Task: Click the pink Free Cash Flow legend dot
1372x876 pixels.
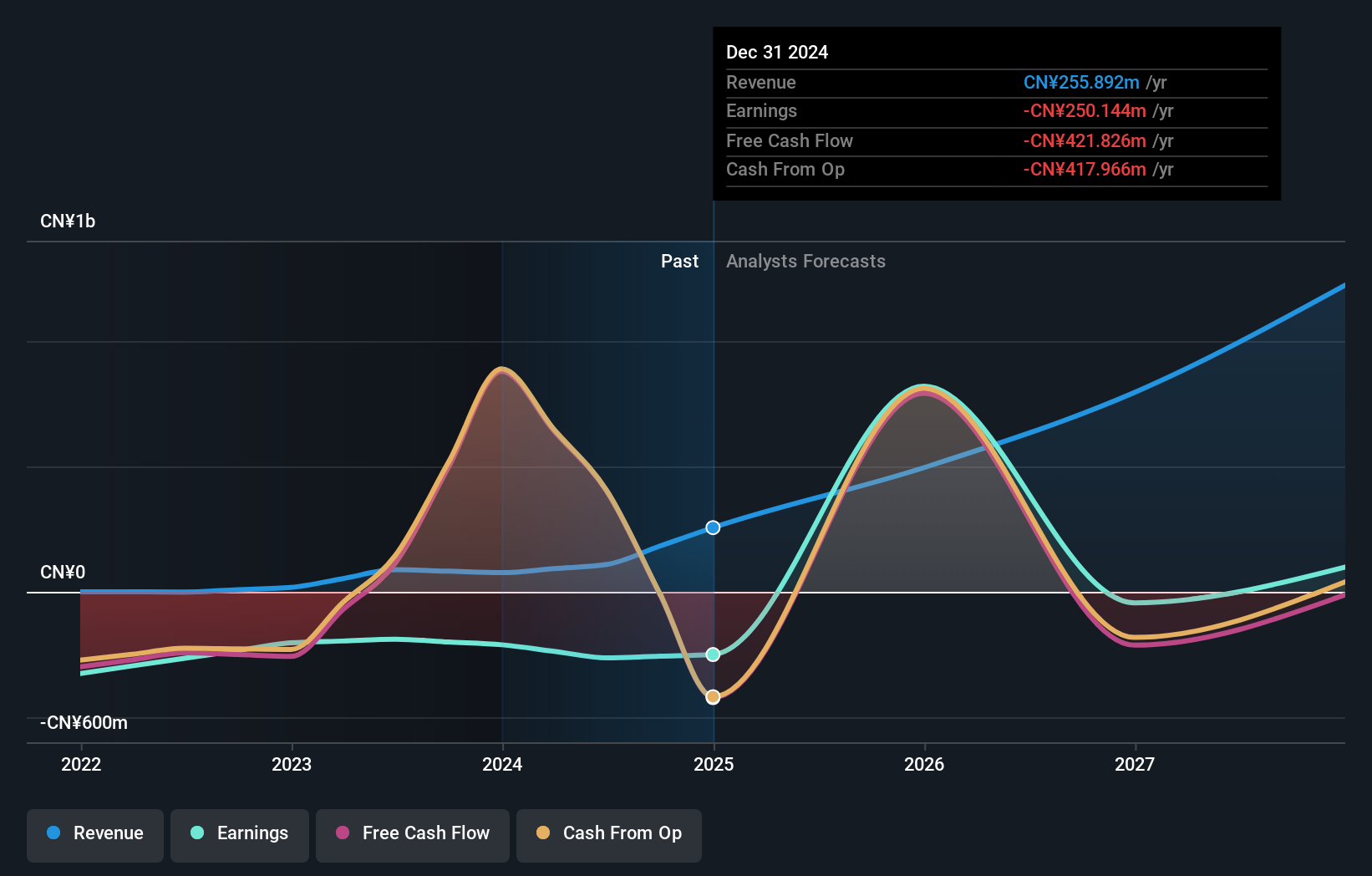Action: [343, 833]
